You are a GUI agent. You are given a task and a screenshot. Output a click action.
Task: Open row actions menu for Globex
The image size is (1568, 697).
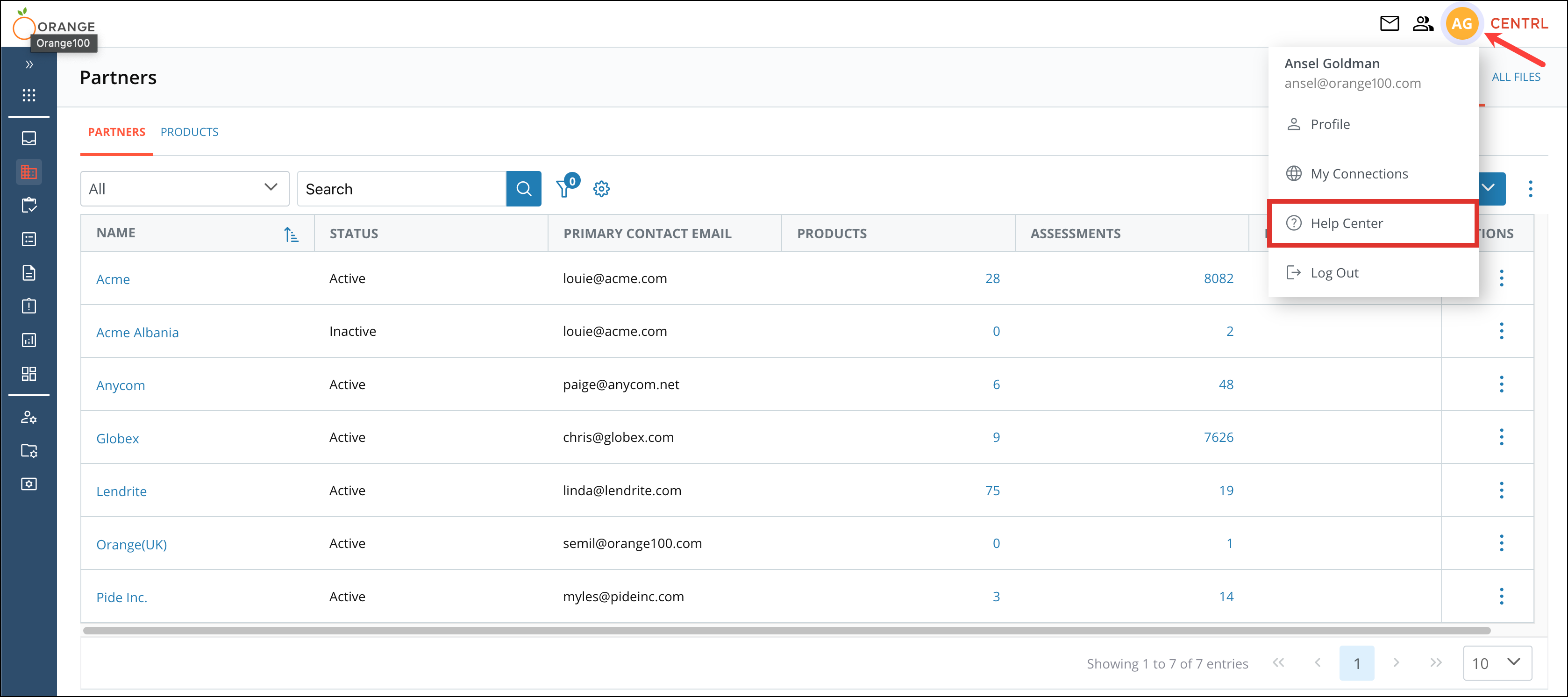(x=1501, y=437)
